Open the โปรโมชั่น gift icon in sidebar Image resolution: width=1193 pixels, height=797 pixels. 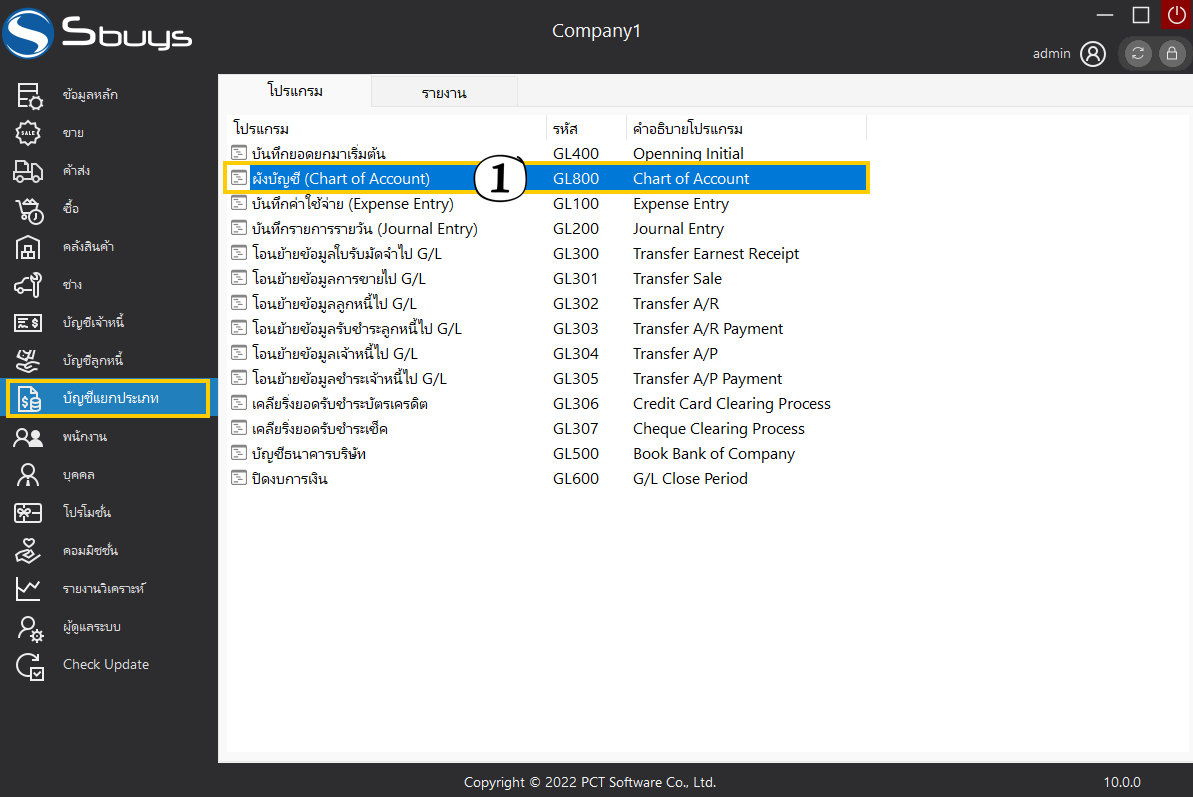(x=28, y=513)
